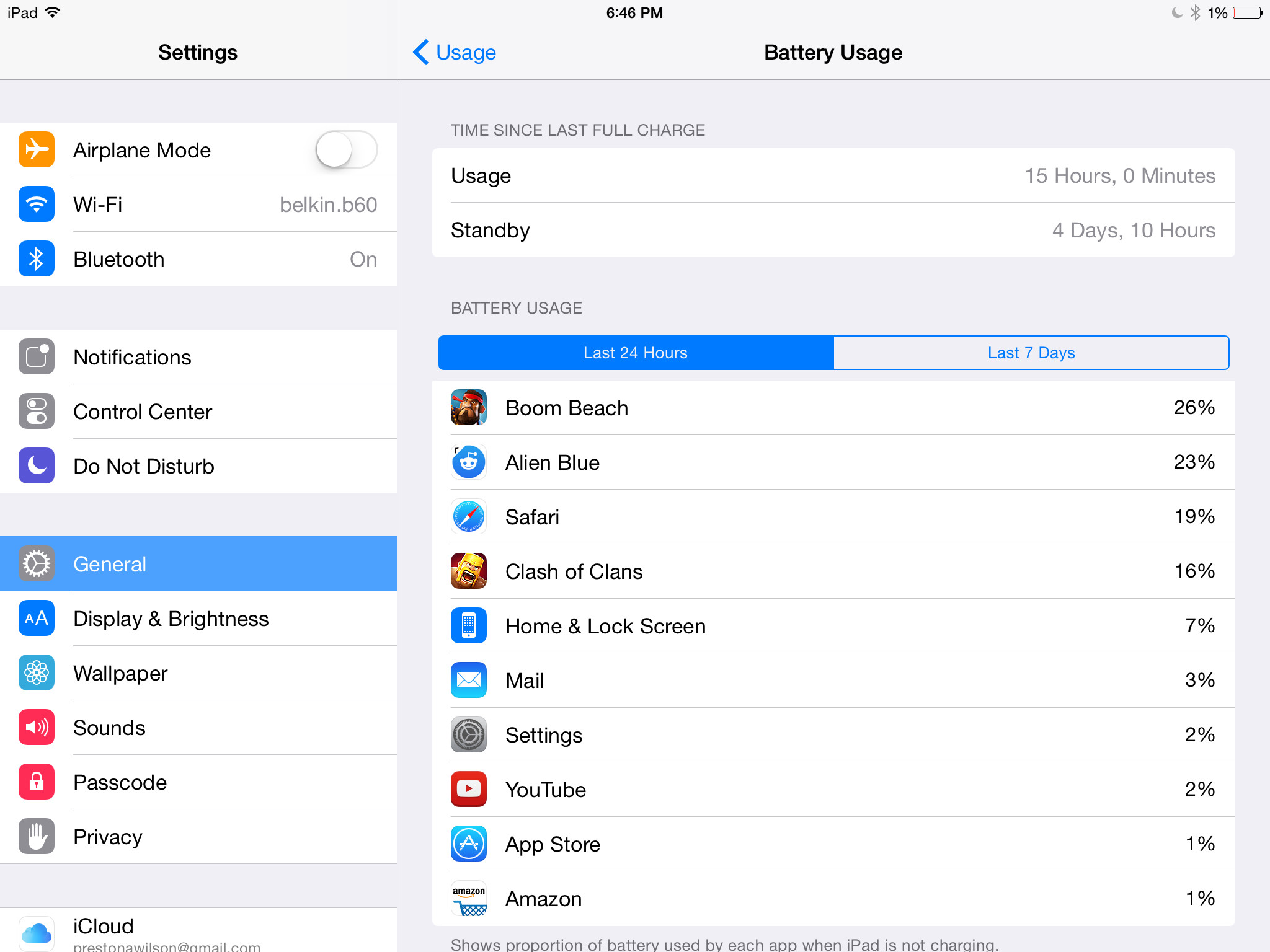The image size is (1270, 952).
Task: Open the Display & Brightness section
Action: point(198,619)
